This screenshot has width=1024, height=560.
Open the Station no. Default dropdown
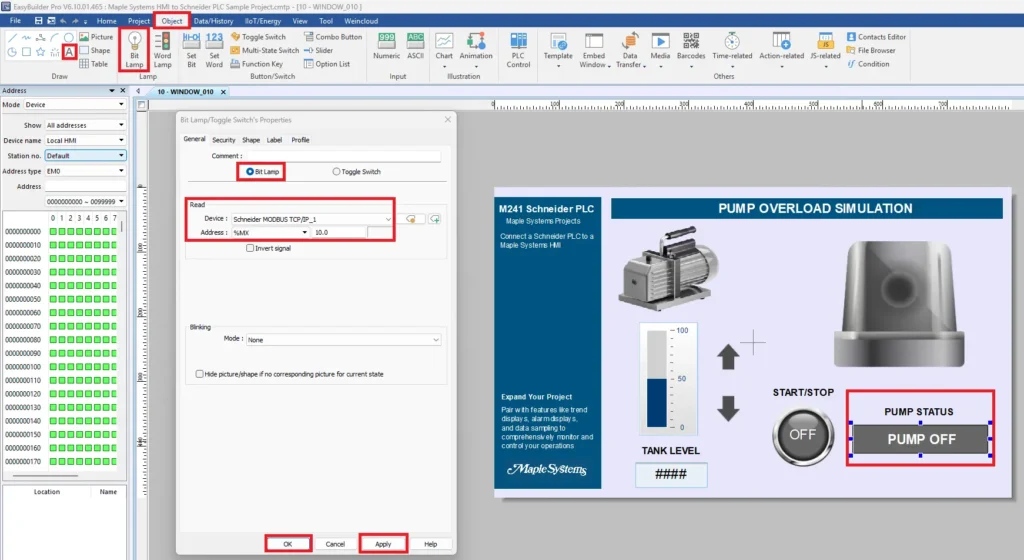point(85,155)
